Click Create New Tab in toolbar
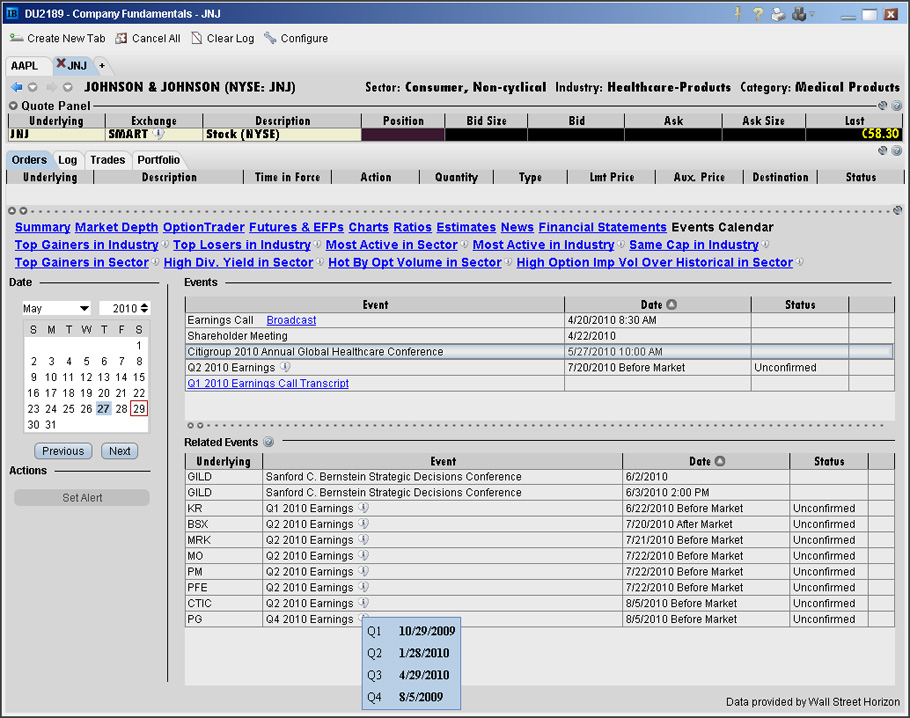 tap(57, 38)
